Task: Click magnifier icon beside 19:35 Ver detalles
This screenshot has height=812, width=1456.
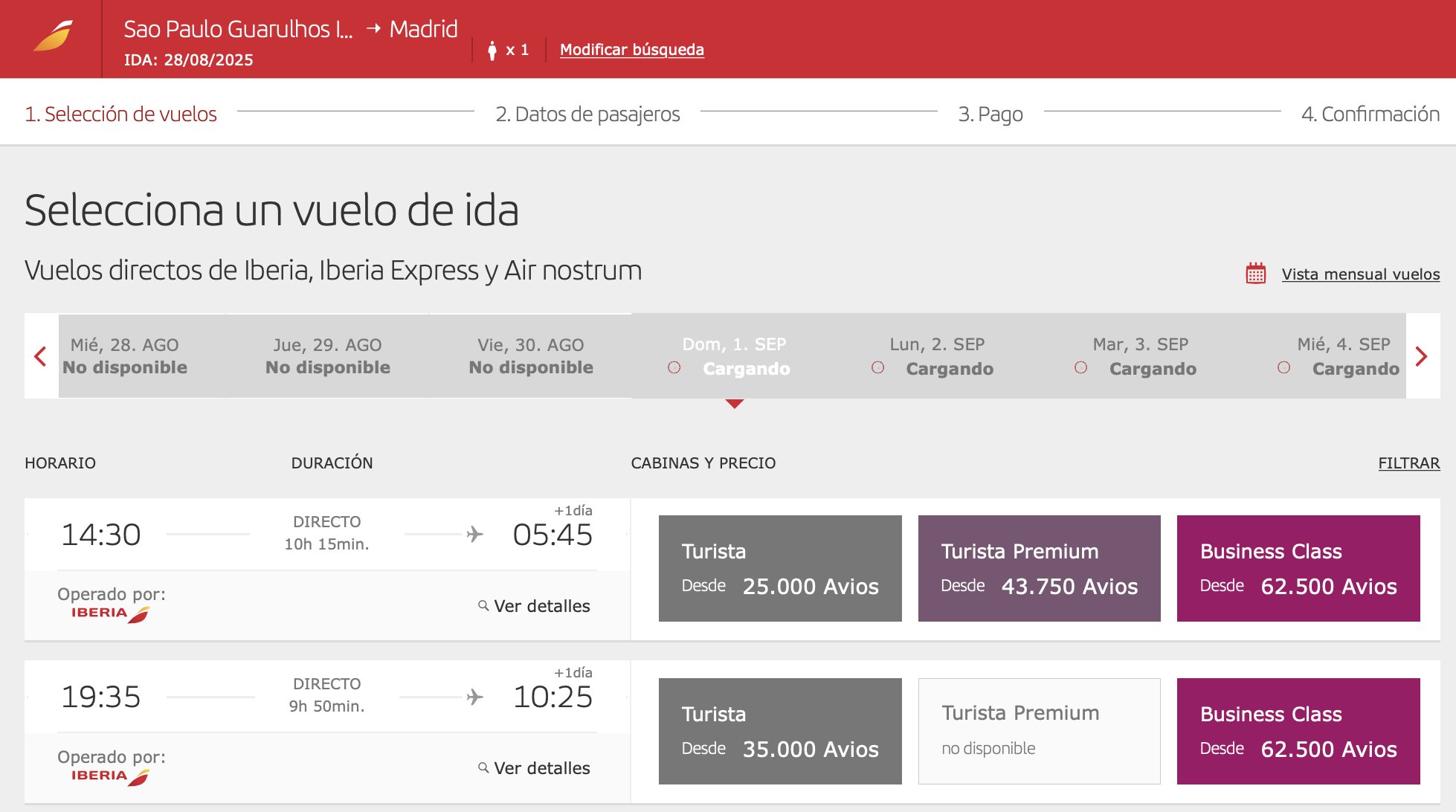Action: tap(483, 768)
